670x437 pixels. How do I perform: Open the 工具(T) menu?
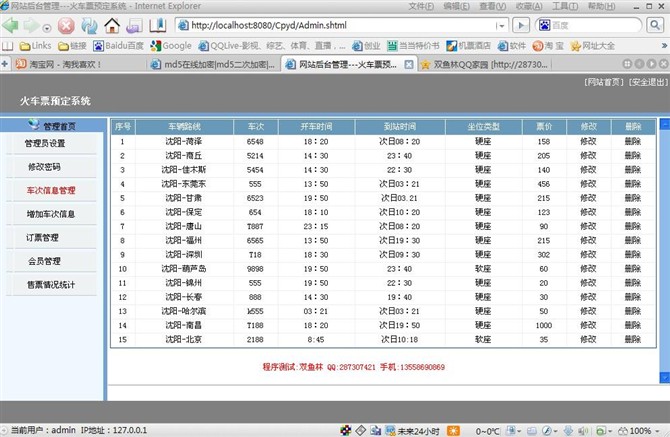tap(565, 6)
